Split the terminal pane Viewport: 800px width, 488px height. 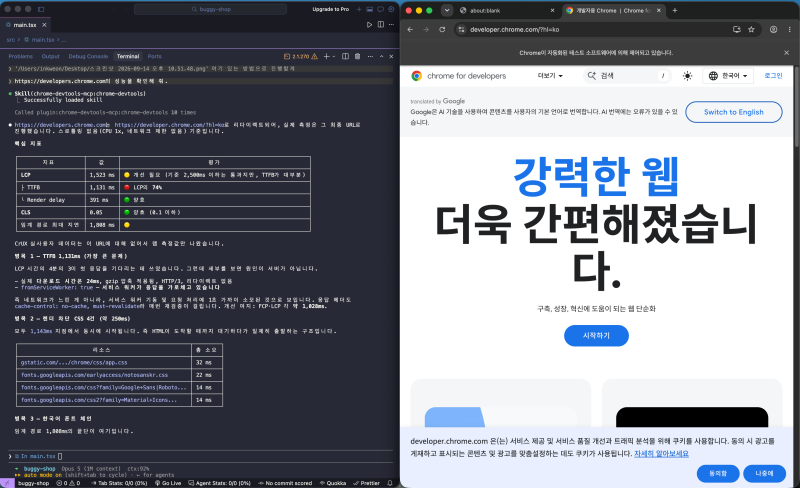345,57
